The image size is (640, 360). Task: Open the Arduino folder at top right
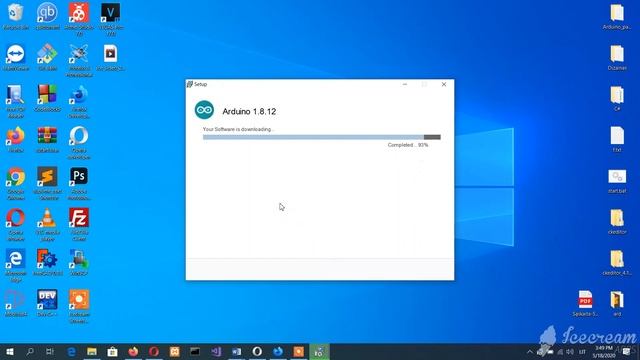click(617, 13)
